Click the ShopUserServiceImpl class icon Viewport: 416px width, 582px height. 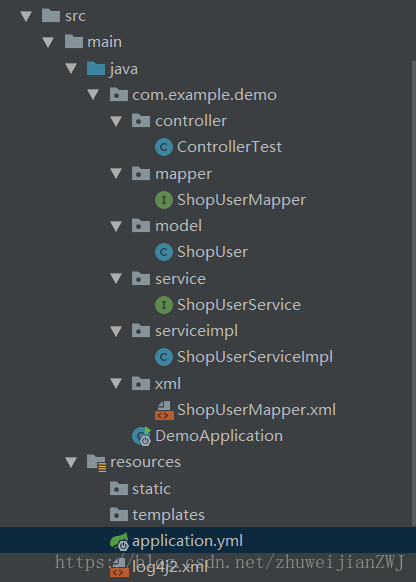(x=164, y=357)
